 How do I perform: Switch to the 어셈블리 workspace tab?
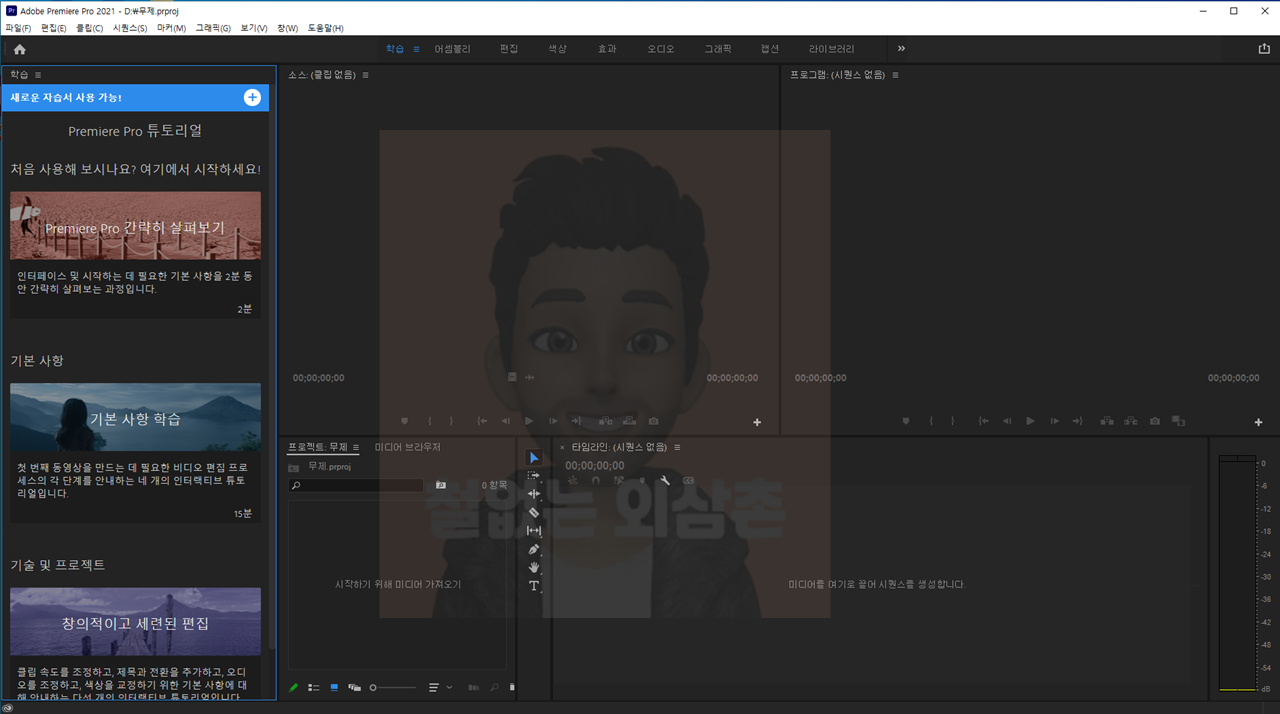click(x=452, y=49)
